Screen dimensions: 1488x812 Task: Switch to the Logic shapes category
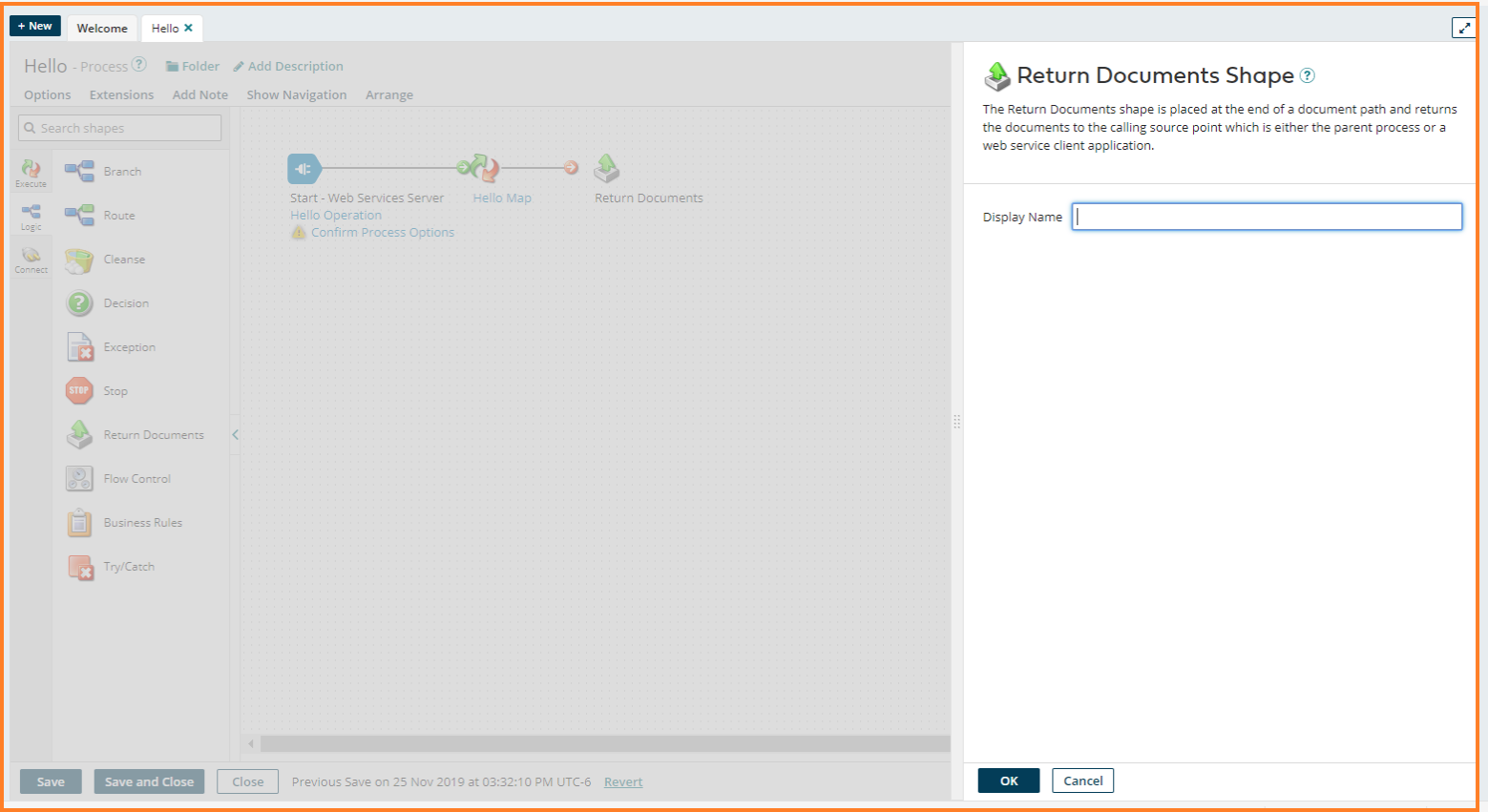pyautogui.click(x=31, y=217)
